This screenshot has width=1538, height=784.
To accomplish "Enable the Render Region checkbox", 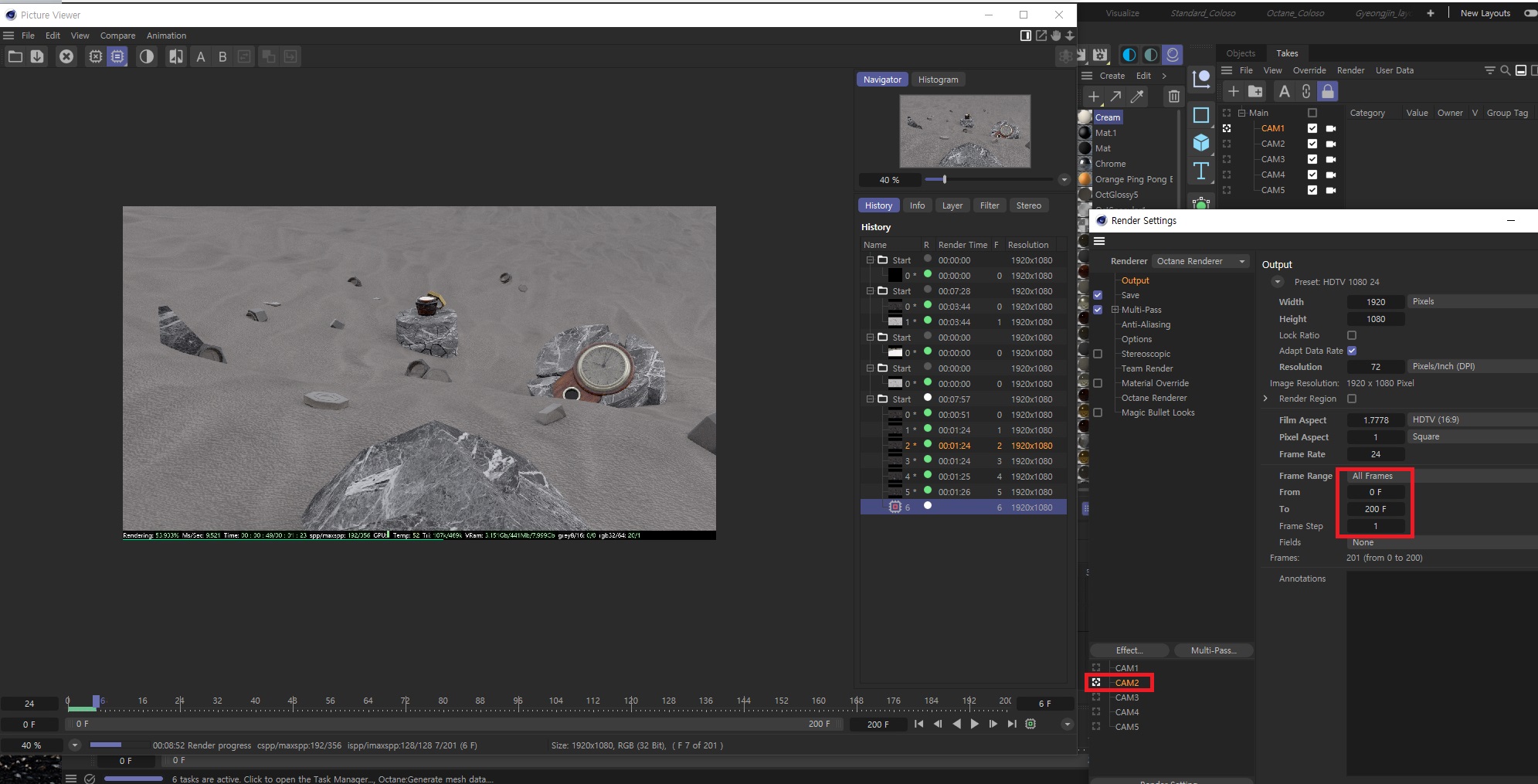I will (1352, 399).
